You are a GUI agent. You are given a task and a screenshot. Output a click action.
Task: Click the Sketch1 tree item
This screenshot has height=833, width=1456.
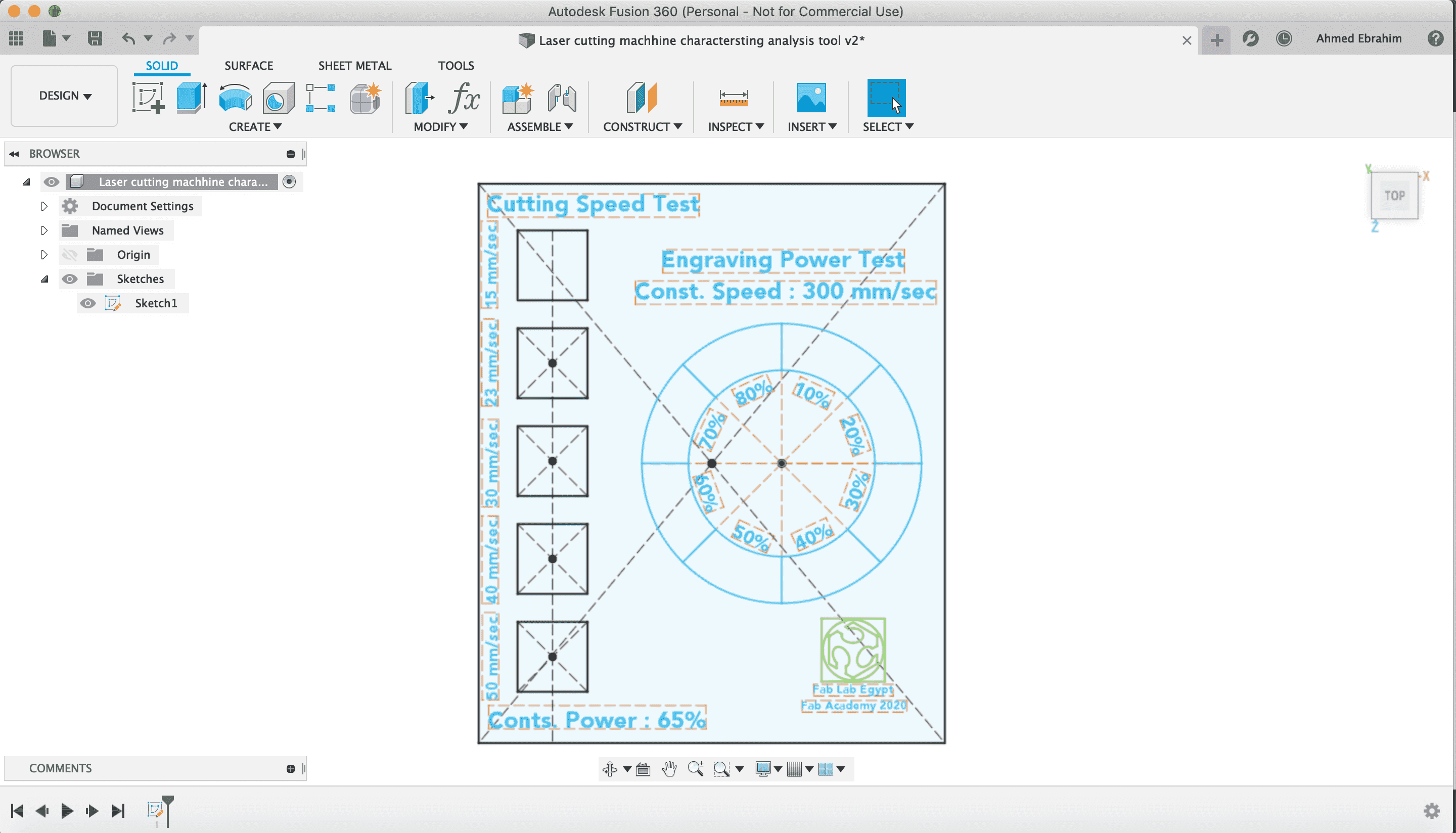[155, 303]
